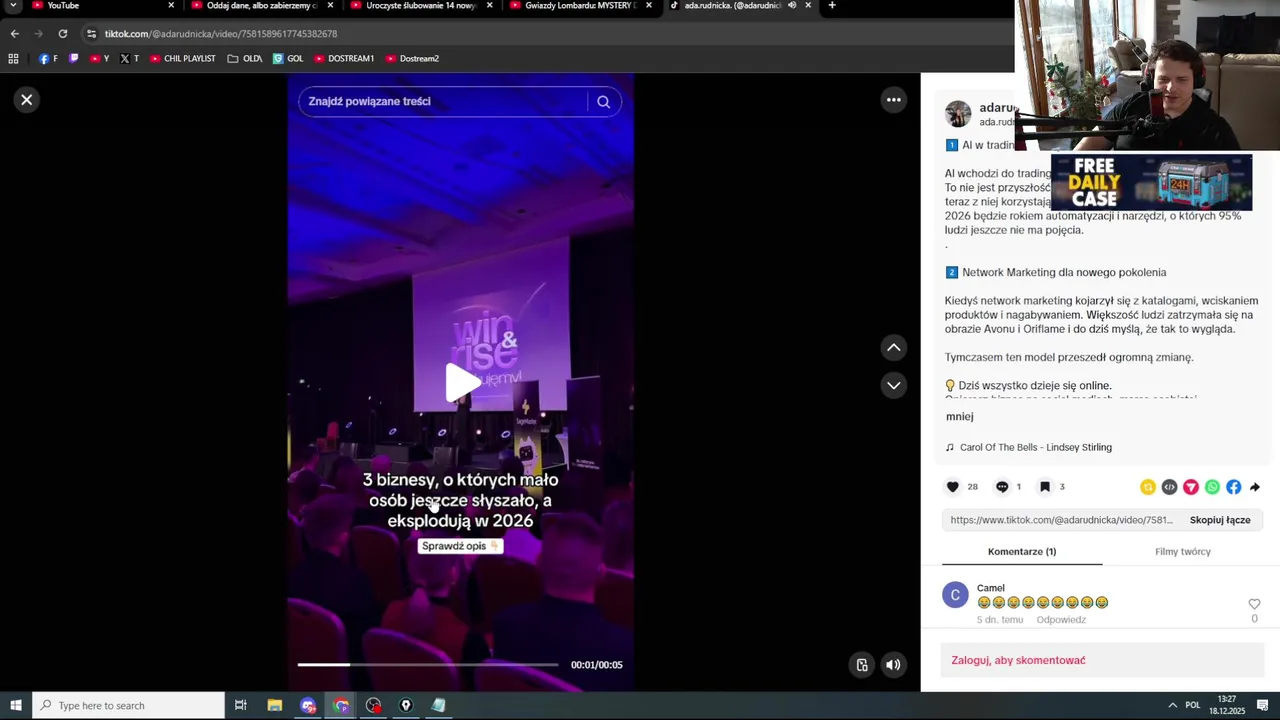Screen dimensions: 1280x720
Task: Switch to 'Oddaj dane, albo zabierzemy' tab
Action: [x=262, y=6]
